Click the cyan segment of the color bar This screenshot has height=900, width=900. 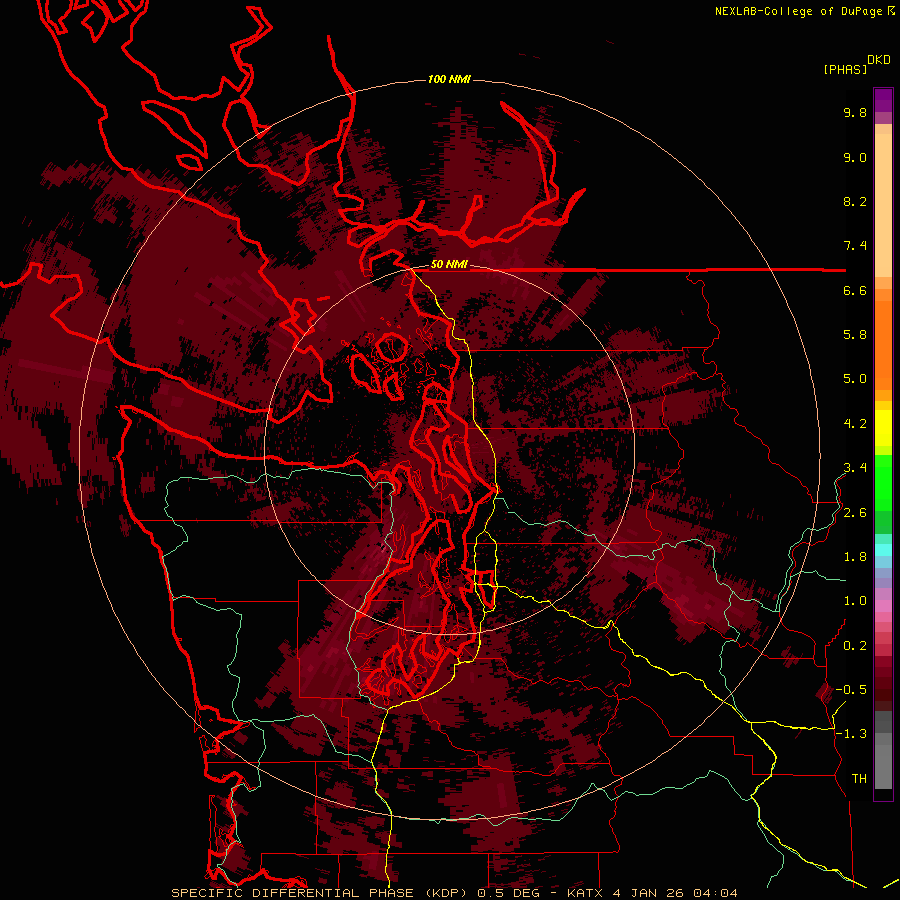coord(883,549)
